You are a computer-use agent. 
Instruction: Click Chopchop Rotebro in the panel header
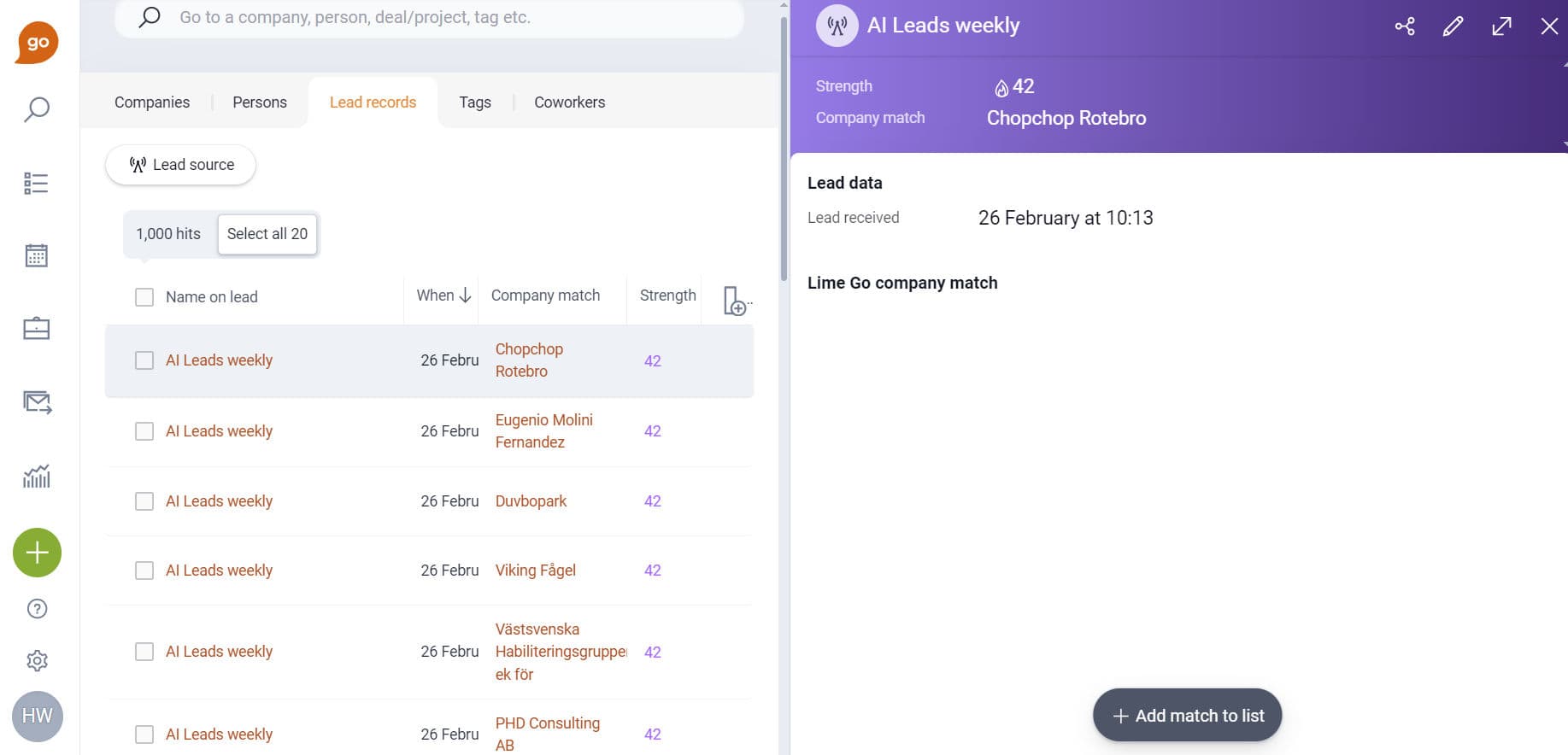[x=1066, y=118]
